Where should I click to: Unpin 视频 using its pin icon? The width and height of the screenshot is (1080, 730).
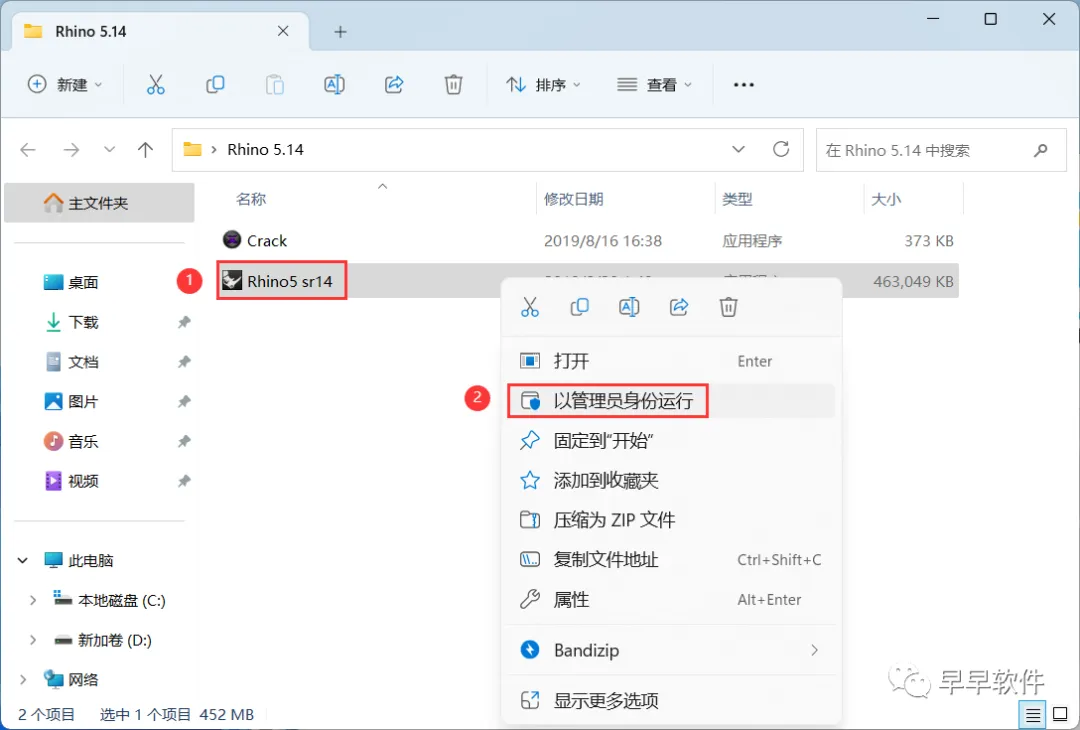click(184, 481)
